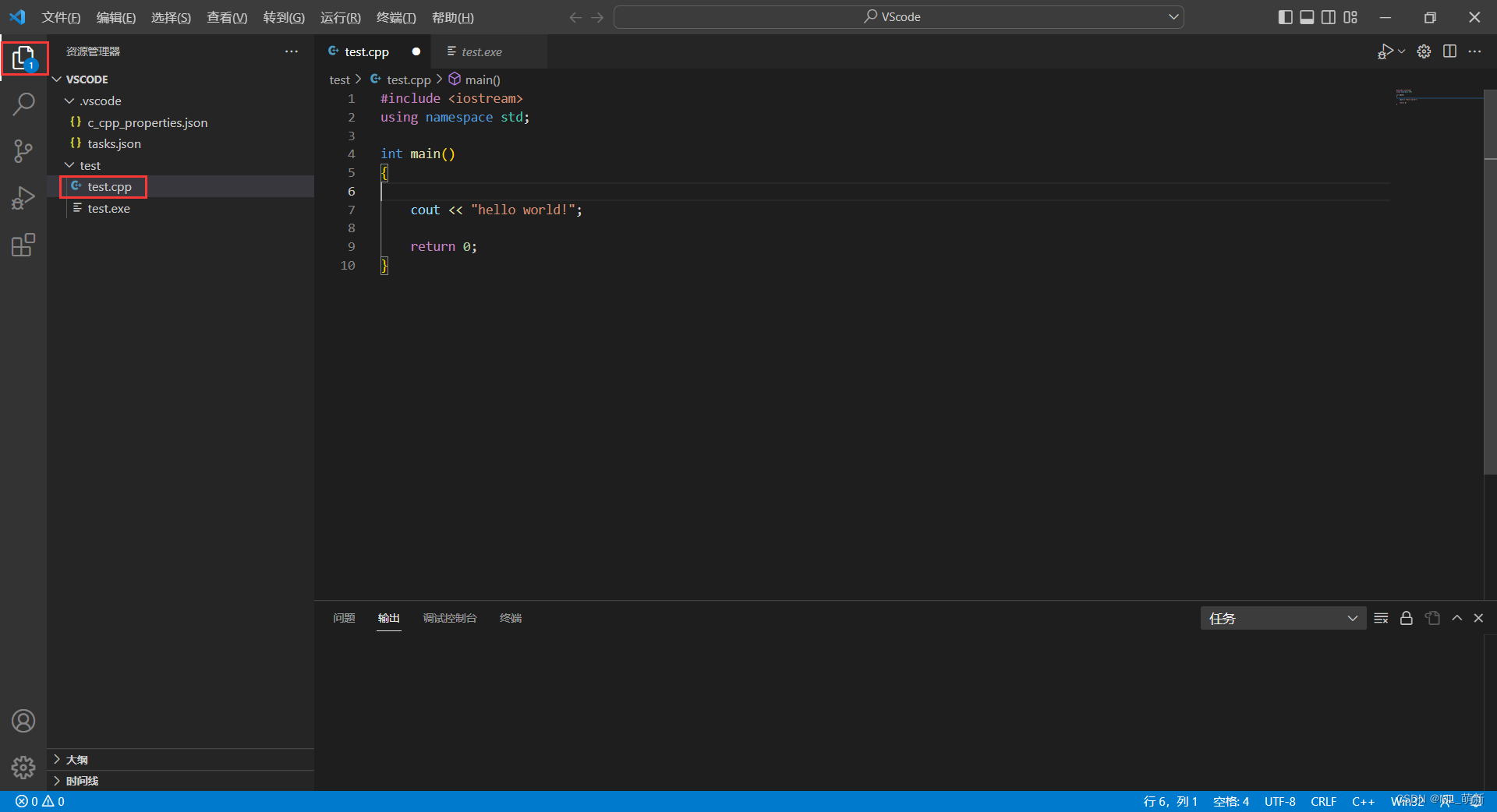Open the 文件(F) menu

tap(61, 17)
